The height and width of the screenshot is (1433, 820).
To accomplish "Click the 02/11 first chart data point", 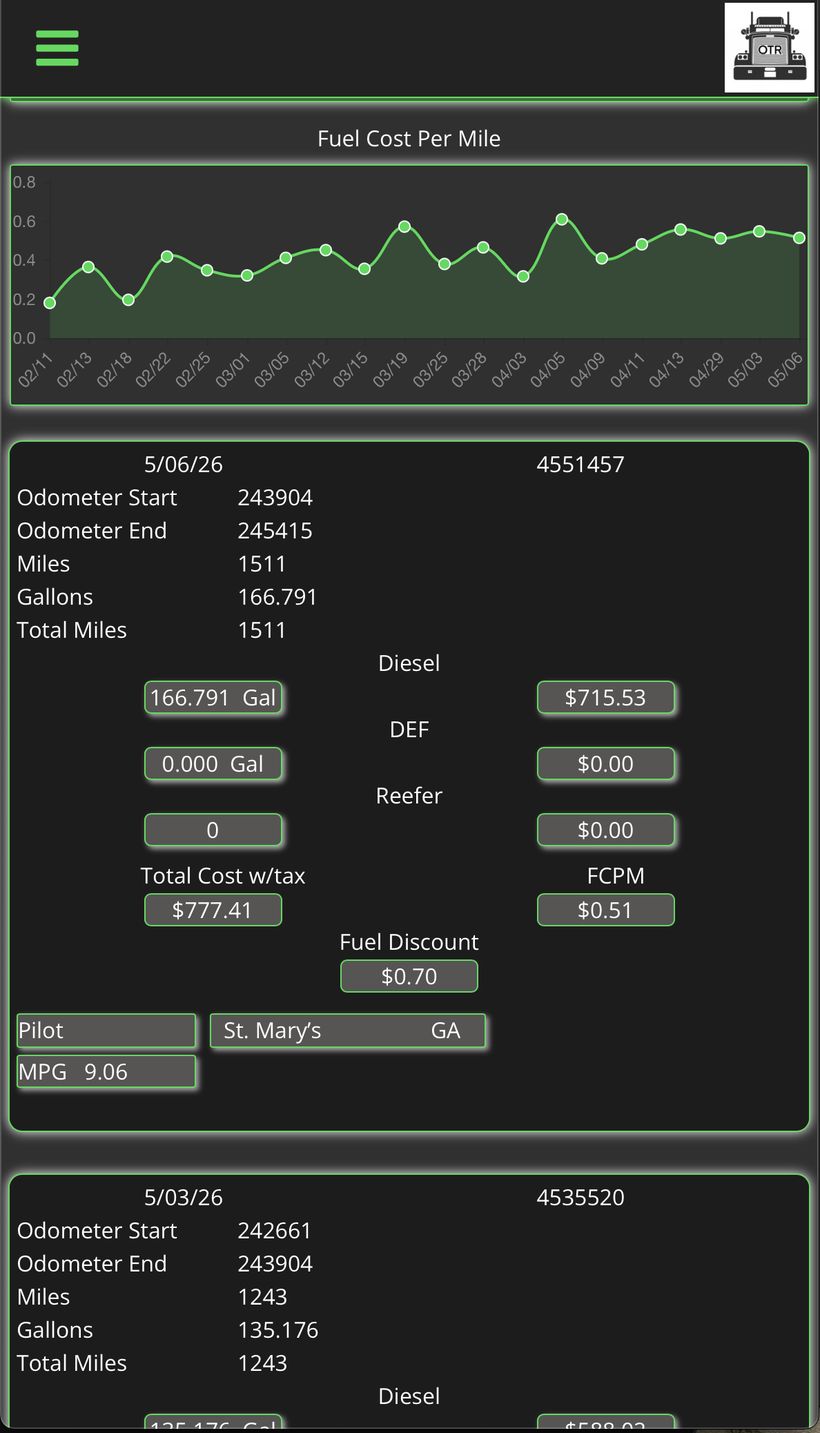I will coord(50,303).
